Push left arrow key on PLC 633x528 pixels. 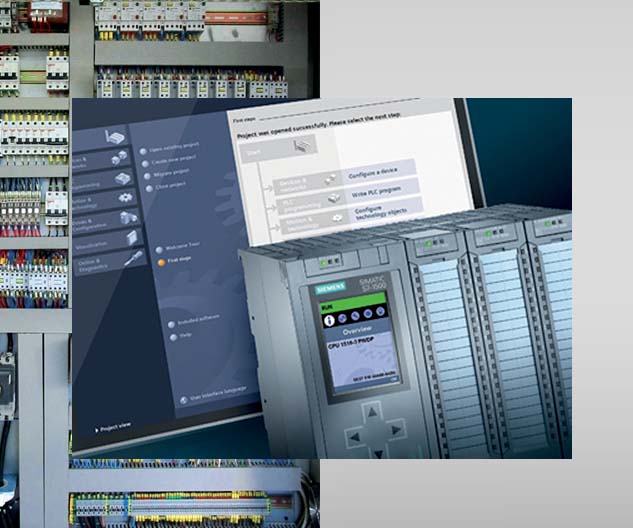[x=354, y=437]
